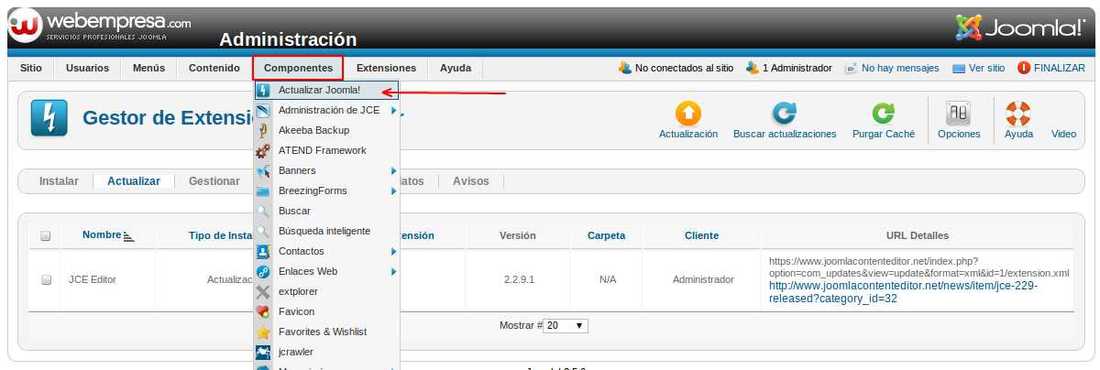Expand the Contactos submenu arrow
The height and width of the screenshot is (370, 1100).
tap(394, 251)
